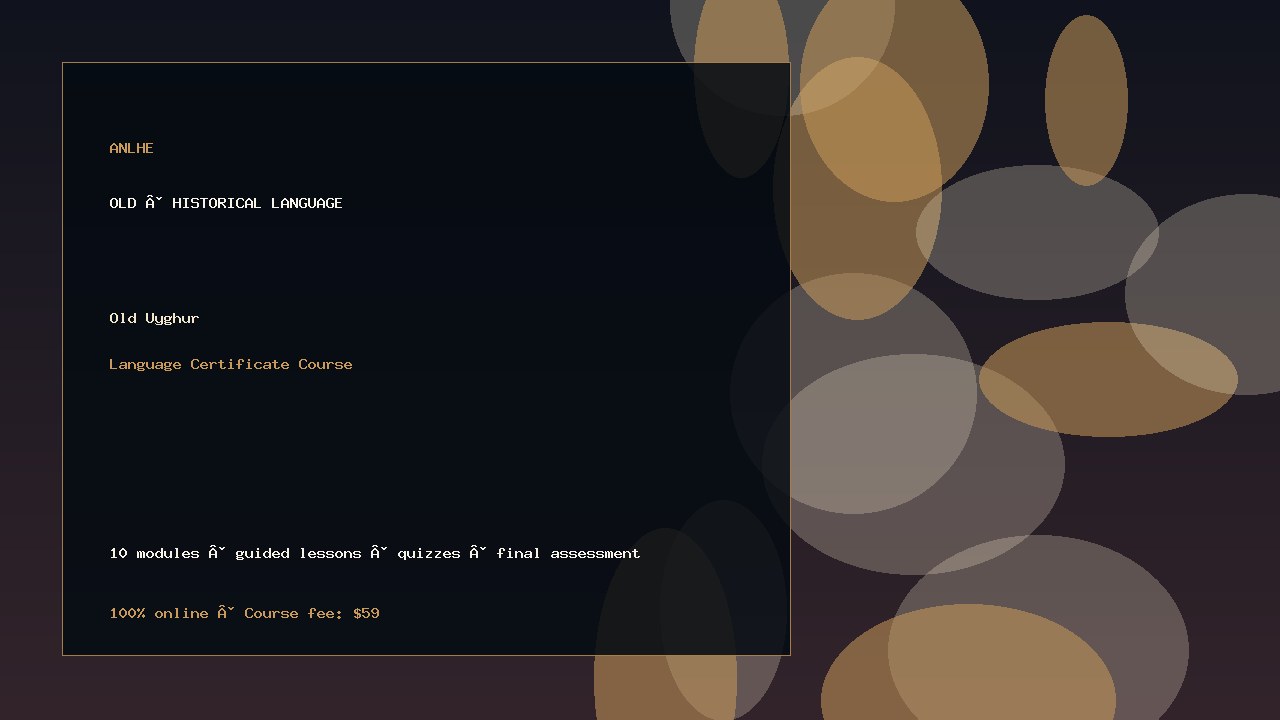Select the Old Historical Language heading

(x=226, y=203)
